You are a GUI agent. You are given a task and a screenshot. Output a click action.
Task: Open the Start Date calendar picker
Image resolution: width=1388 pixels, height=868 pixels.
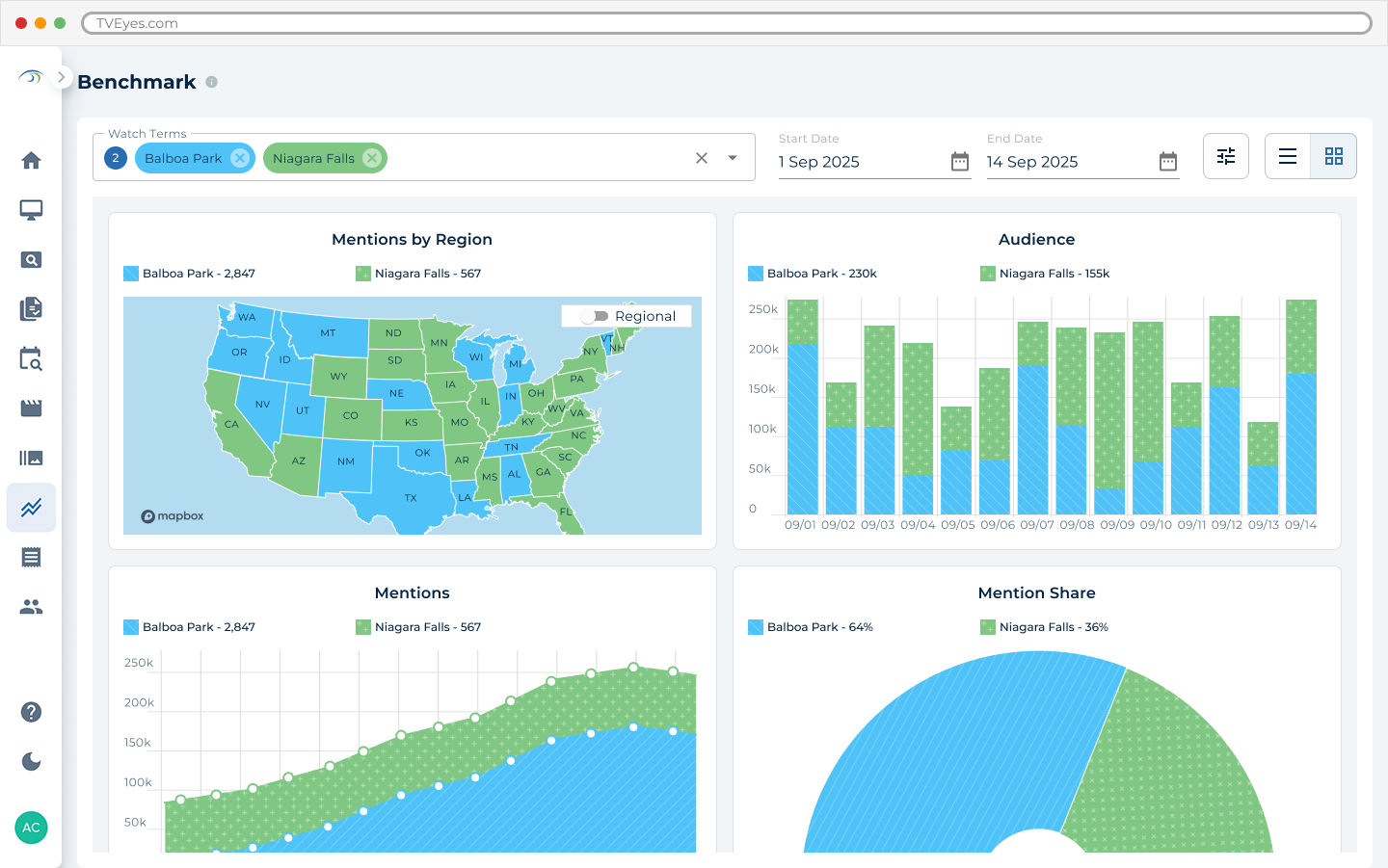[960, 162]
